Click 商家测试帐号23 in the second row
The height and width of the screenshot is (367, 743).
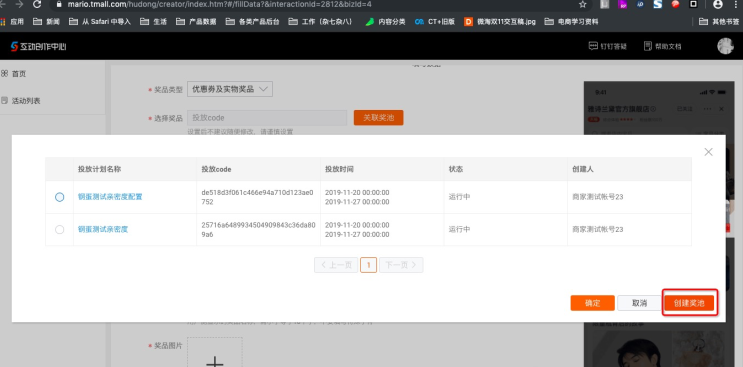(598, 230)
